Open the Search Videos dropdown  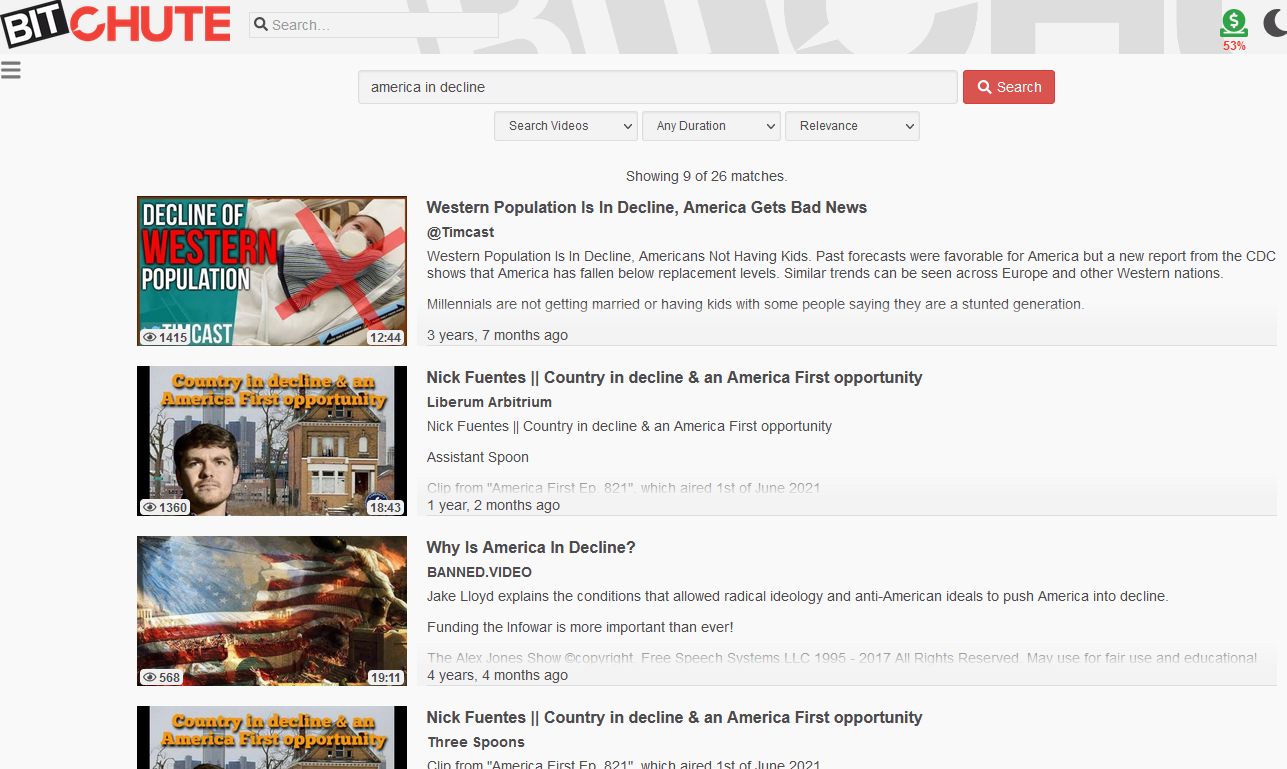click(566, 126)
